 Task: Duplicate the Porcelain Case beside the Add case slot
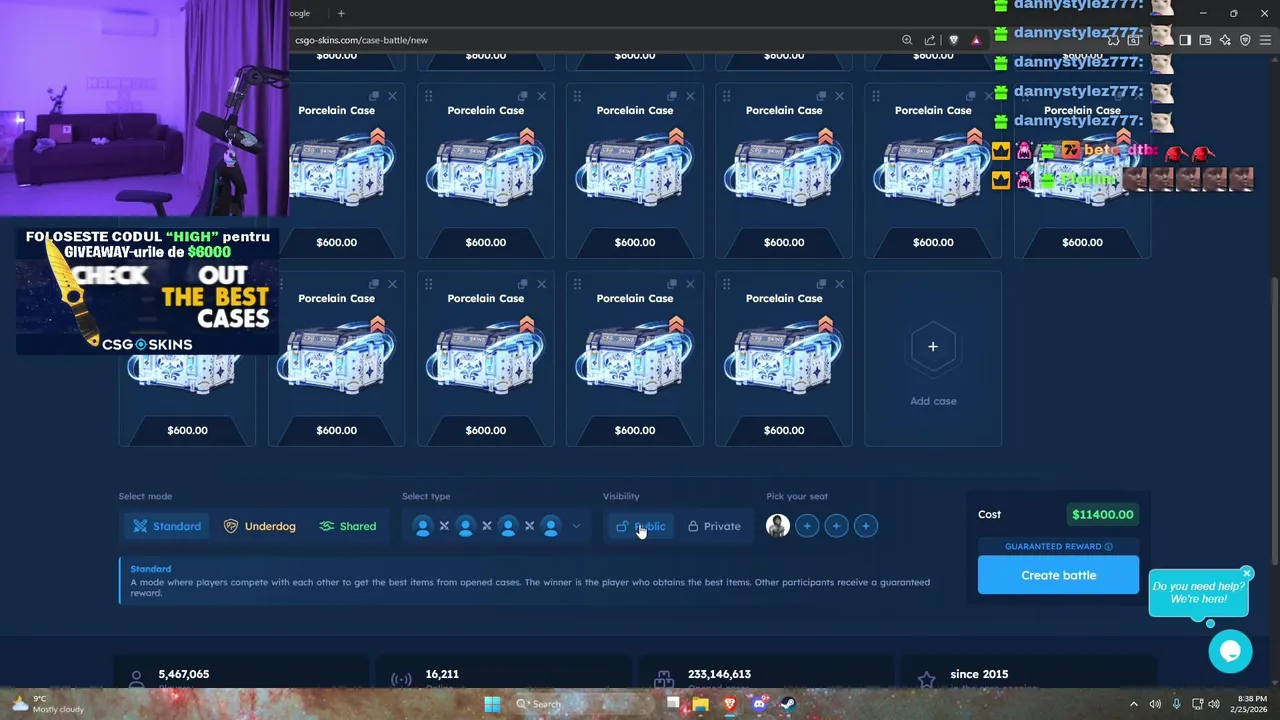pos(821,284)
